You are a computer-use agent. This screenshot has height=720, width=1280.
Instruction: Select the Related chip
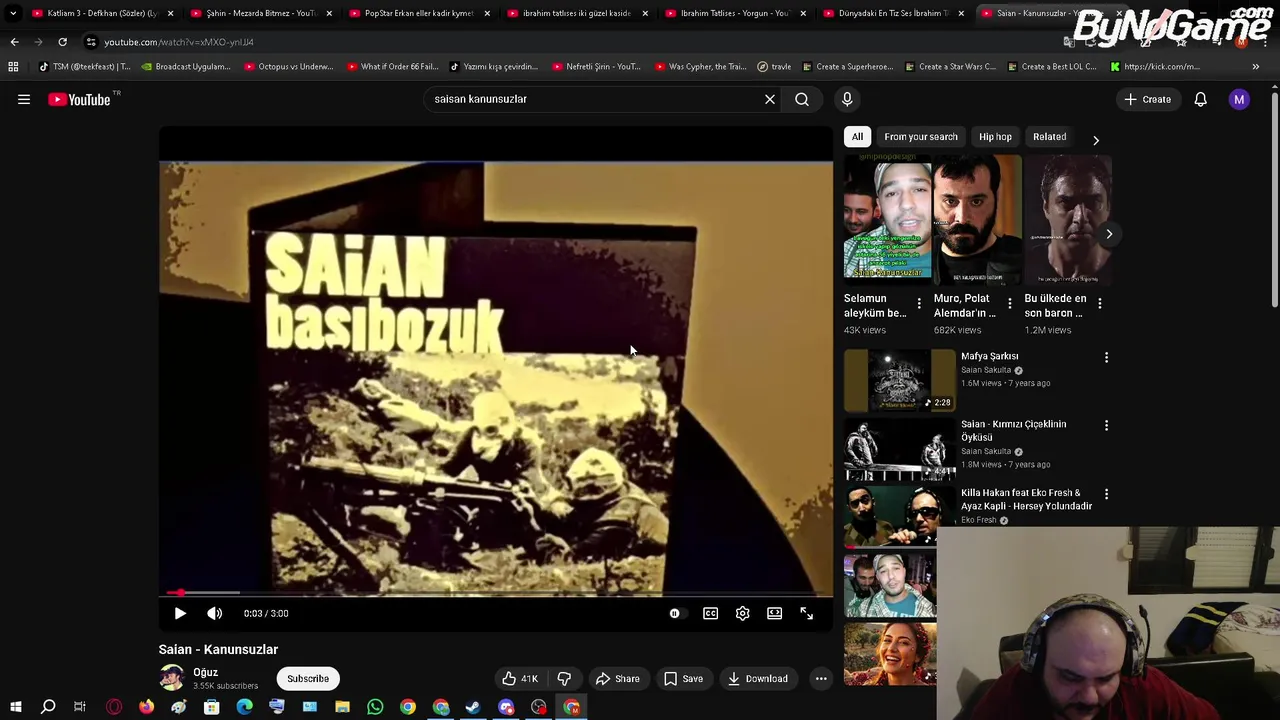pos(1049,137)
